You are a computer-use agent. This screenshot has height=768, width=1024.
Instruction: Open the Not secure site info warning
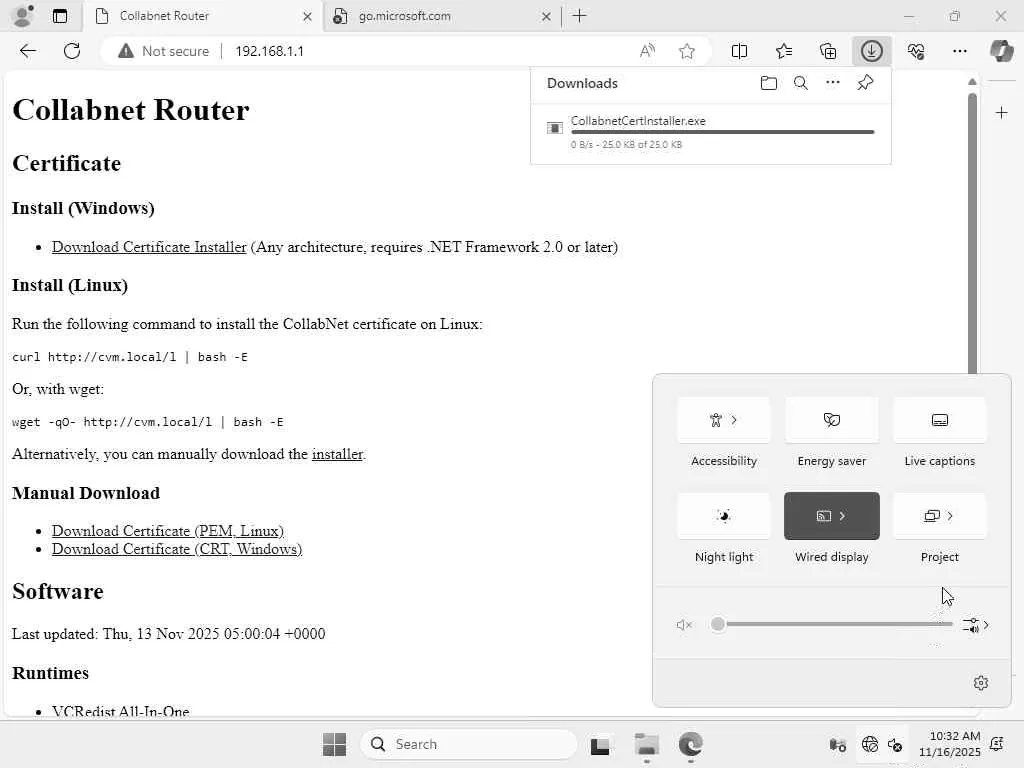pos(163,51)
